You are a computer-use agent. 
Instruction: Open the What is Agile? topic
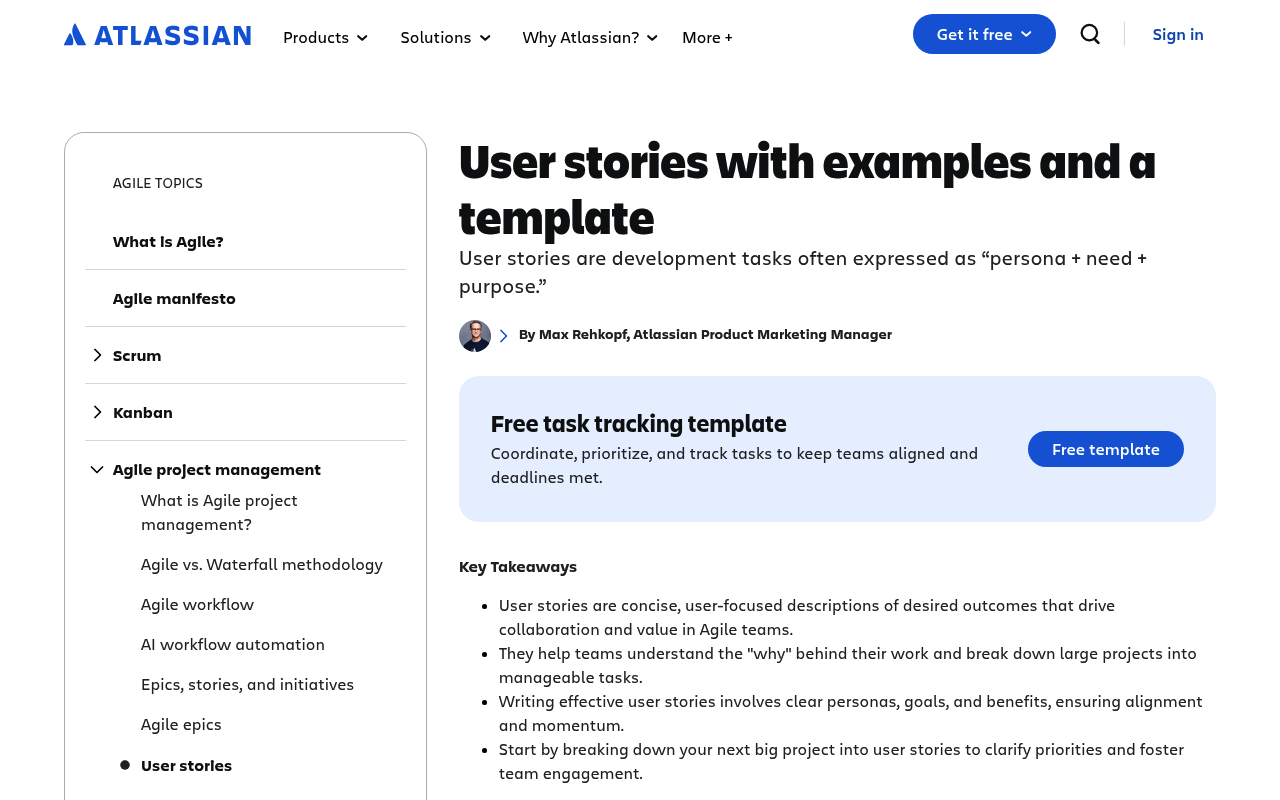click(x=168, y=241)
